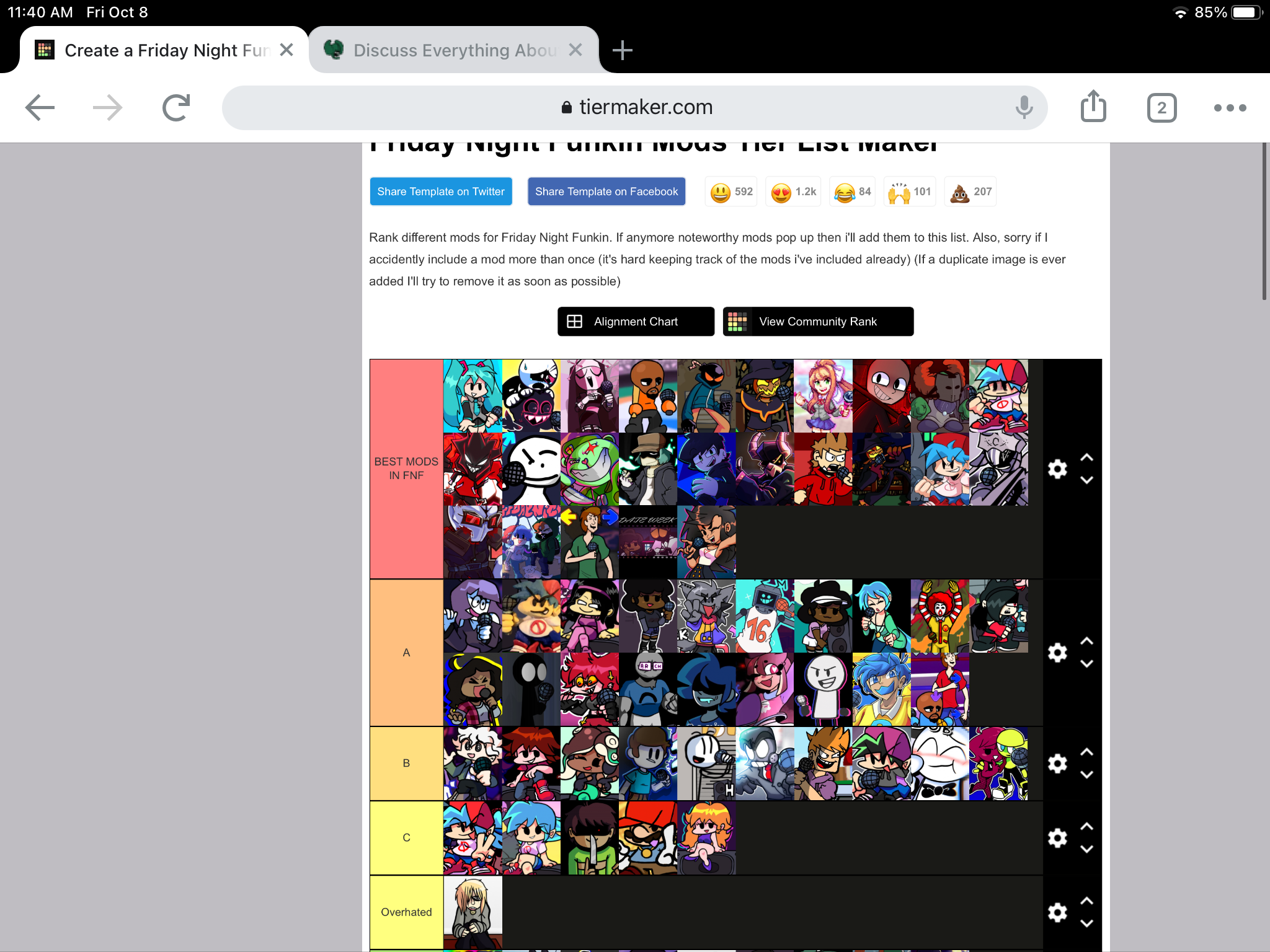Select the knife-holding character thumbnail in tier C

(589, 838)
